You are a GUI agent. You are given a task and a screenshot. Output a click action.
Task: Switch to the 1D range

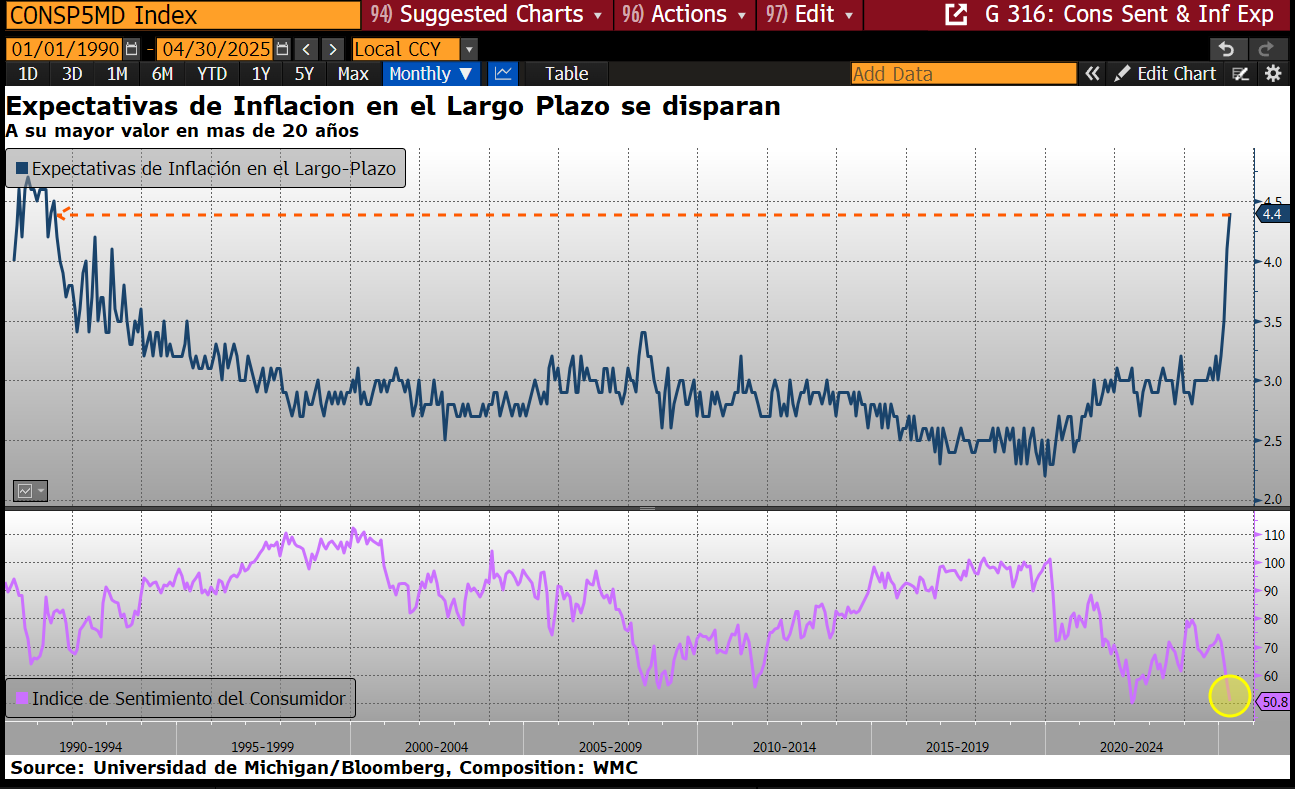click(x=28, y=73)
